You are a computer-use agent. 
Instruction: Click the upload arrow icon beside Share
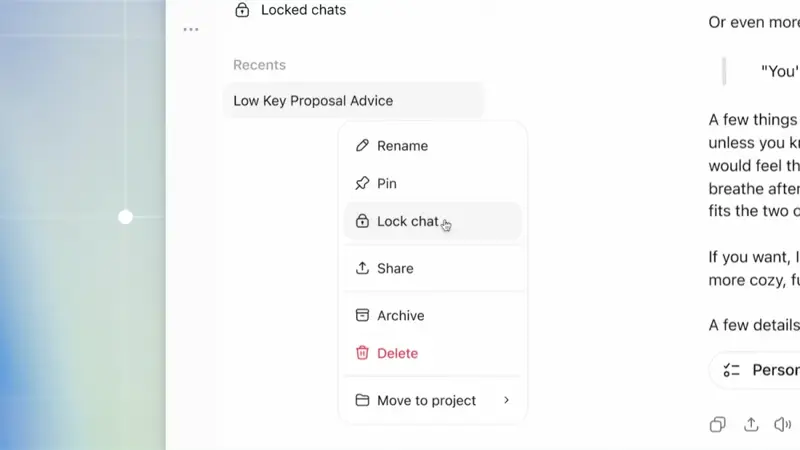[x=362, y=268]
